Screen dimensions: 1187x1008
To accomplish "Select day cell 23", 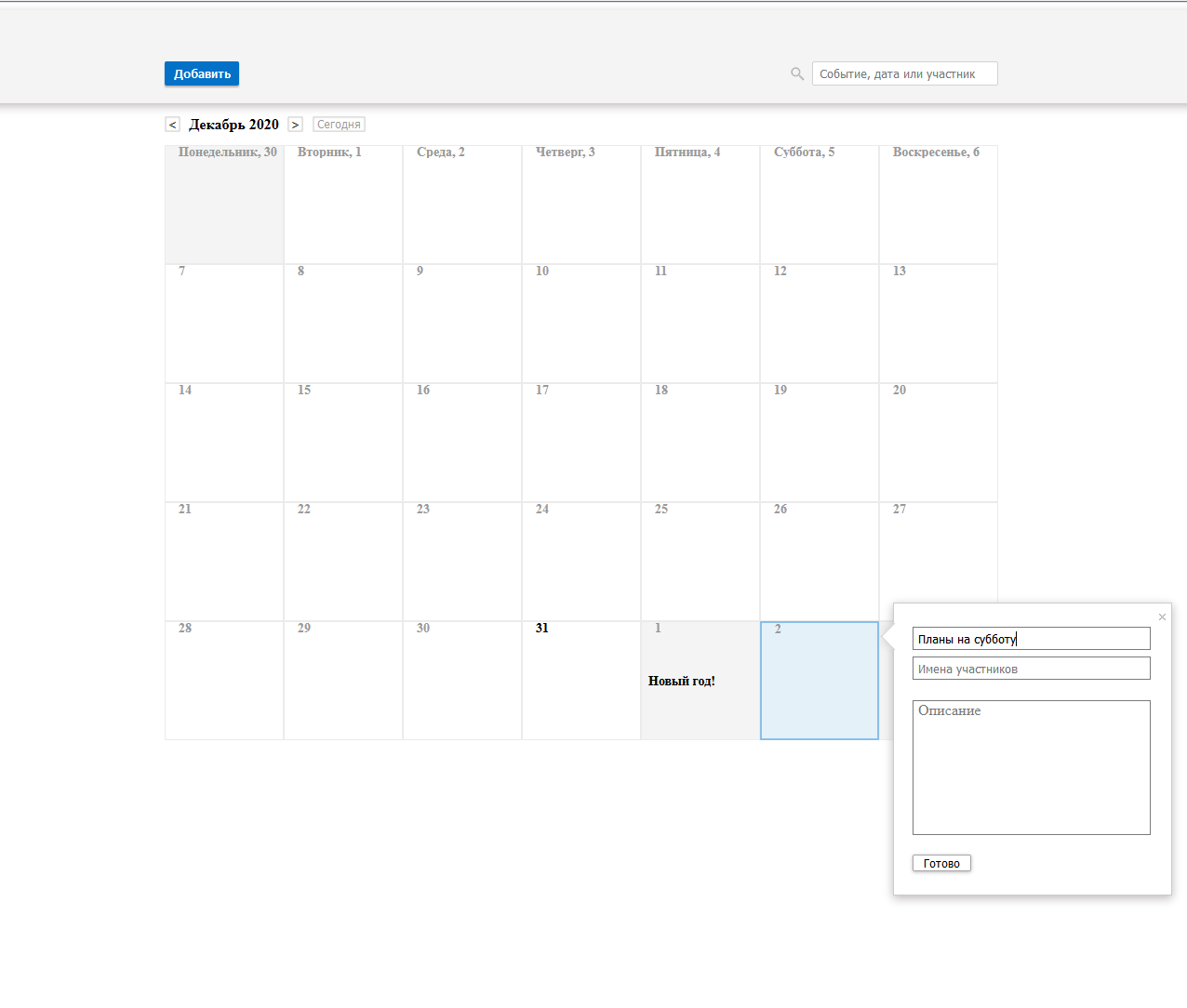I will point(462,562).
